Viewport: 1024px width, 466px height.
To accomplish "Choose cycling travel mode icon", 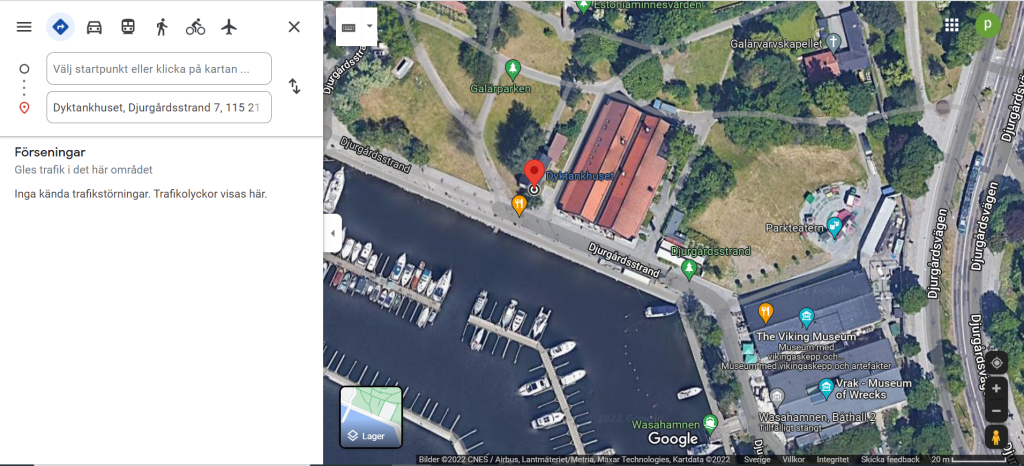I will click(195, 27).
